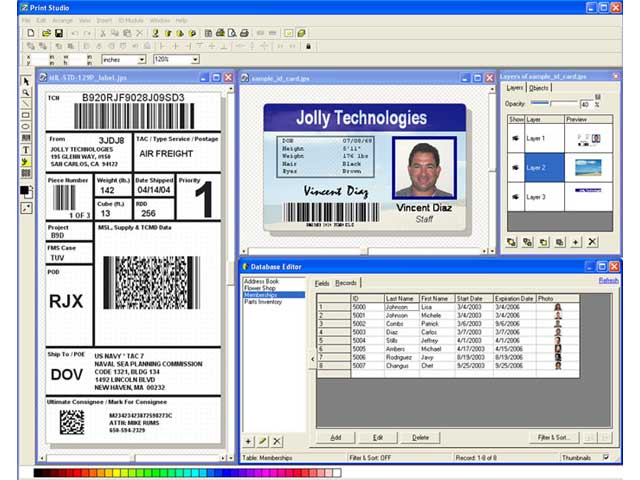Screen dimensions: 640x480
Task: Click the Refresh link
Action: (608, 280)
